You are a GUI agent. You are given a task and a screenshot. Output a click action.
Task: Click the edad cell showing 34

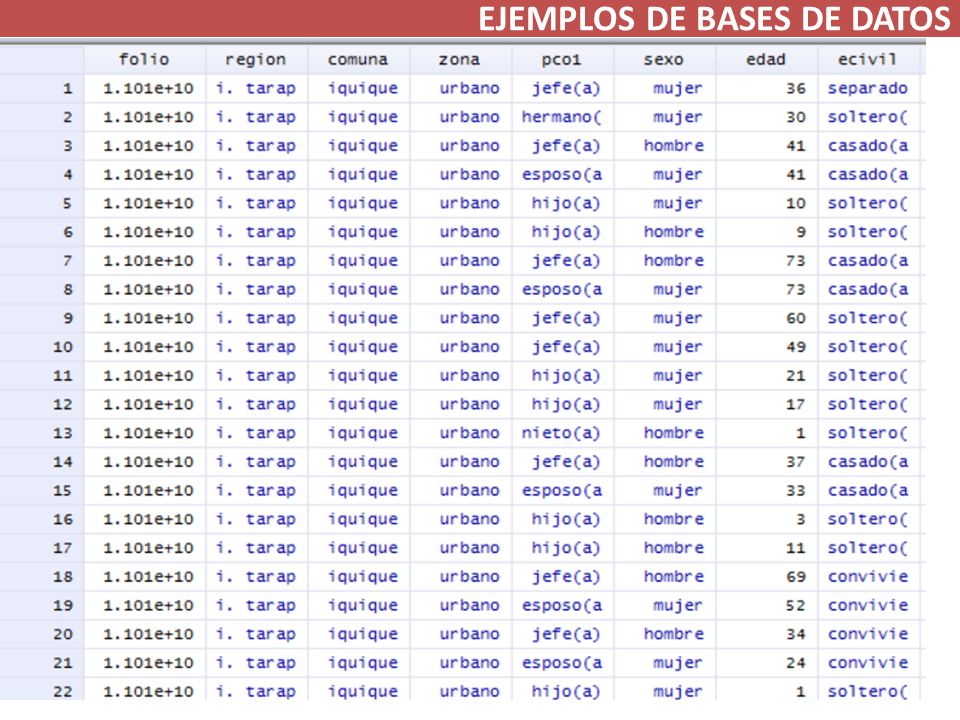(x=767, y=634)
